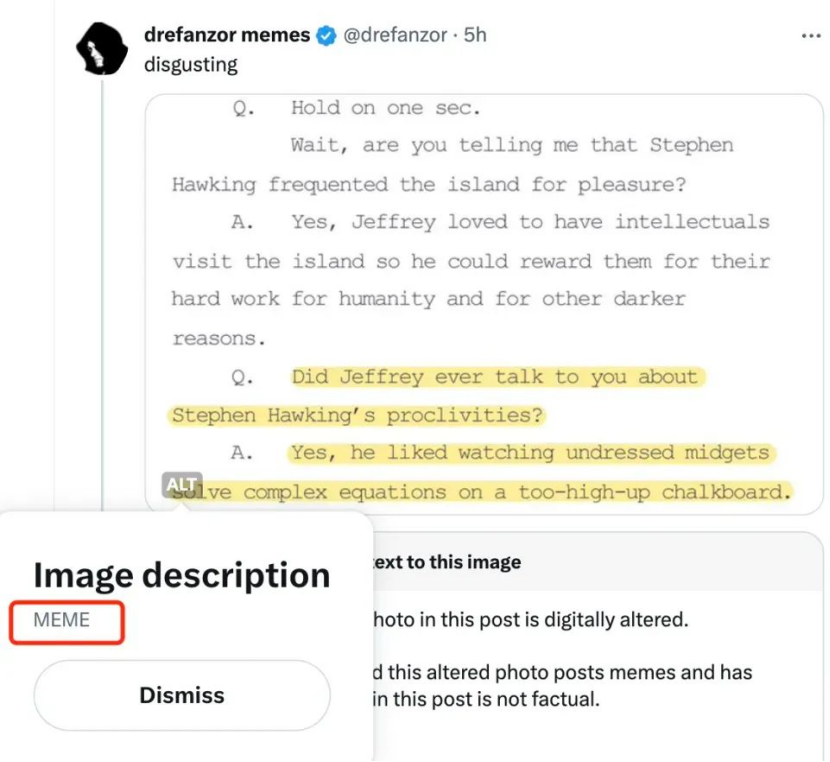
Task: Click the thread connector line under the avatar
Action: click(x=102, y=294)
